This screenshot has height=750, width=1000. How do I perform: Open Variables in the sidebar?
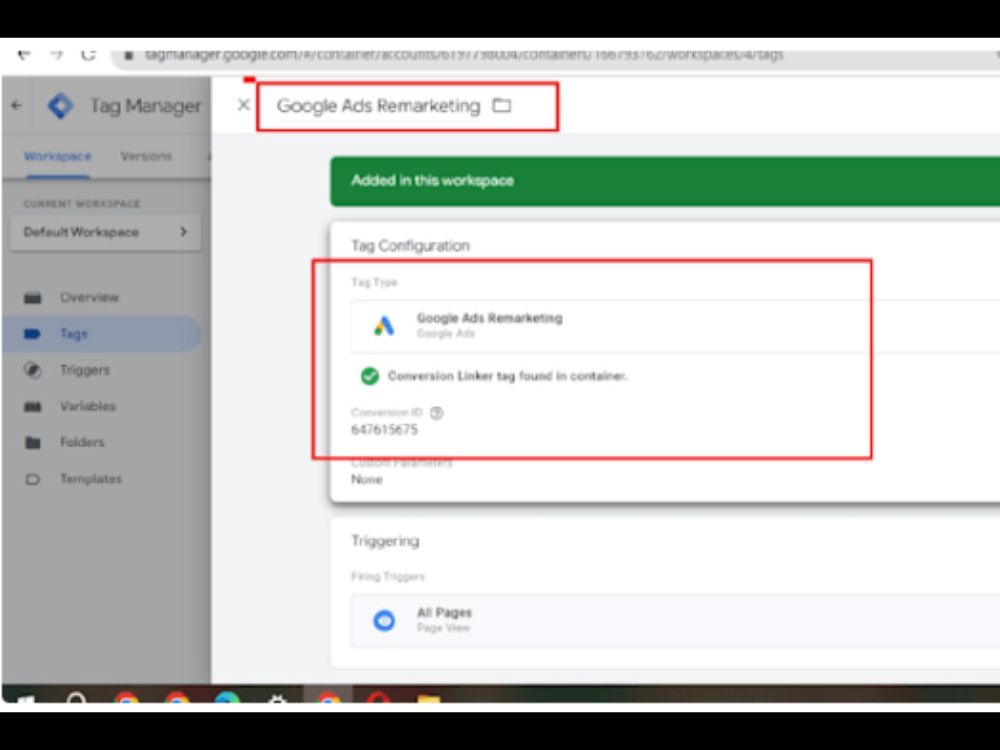pos(88,406)
